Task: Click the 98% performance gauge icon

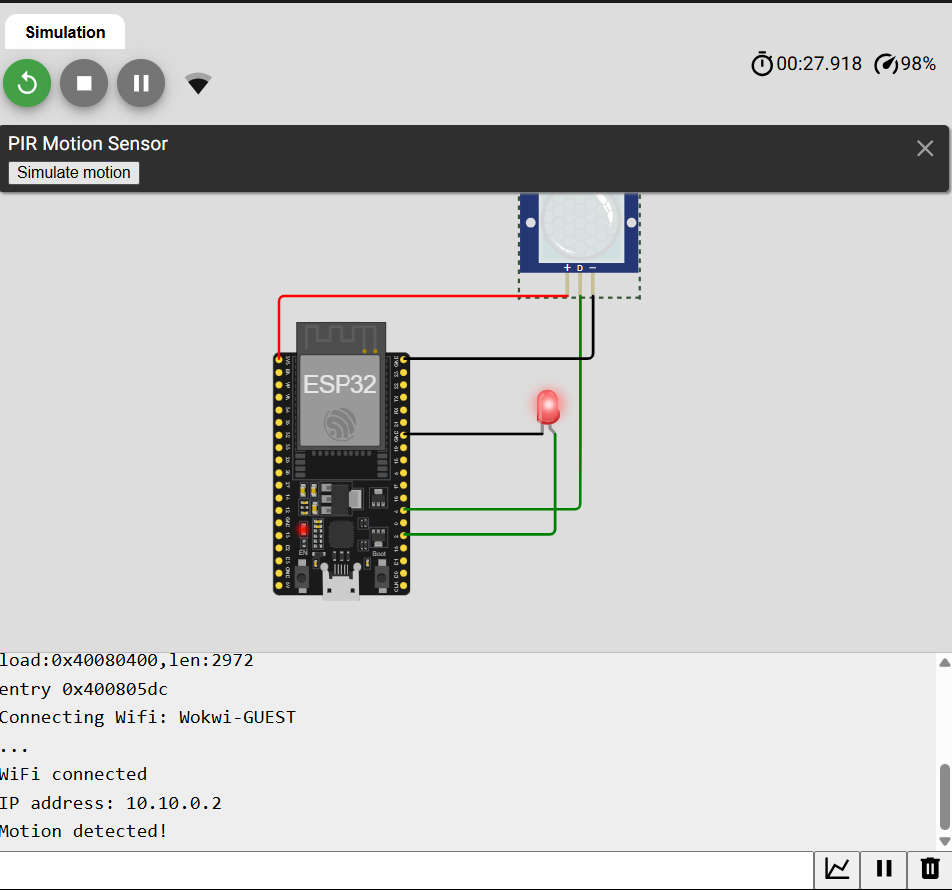Action: [888, 63]
